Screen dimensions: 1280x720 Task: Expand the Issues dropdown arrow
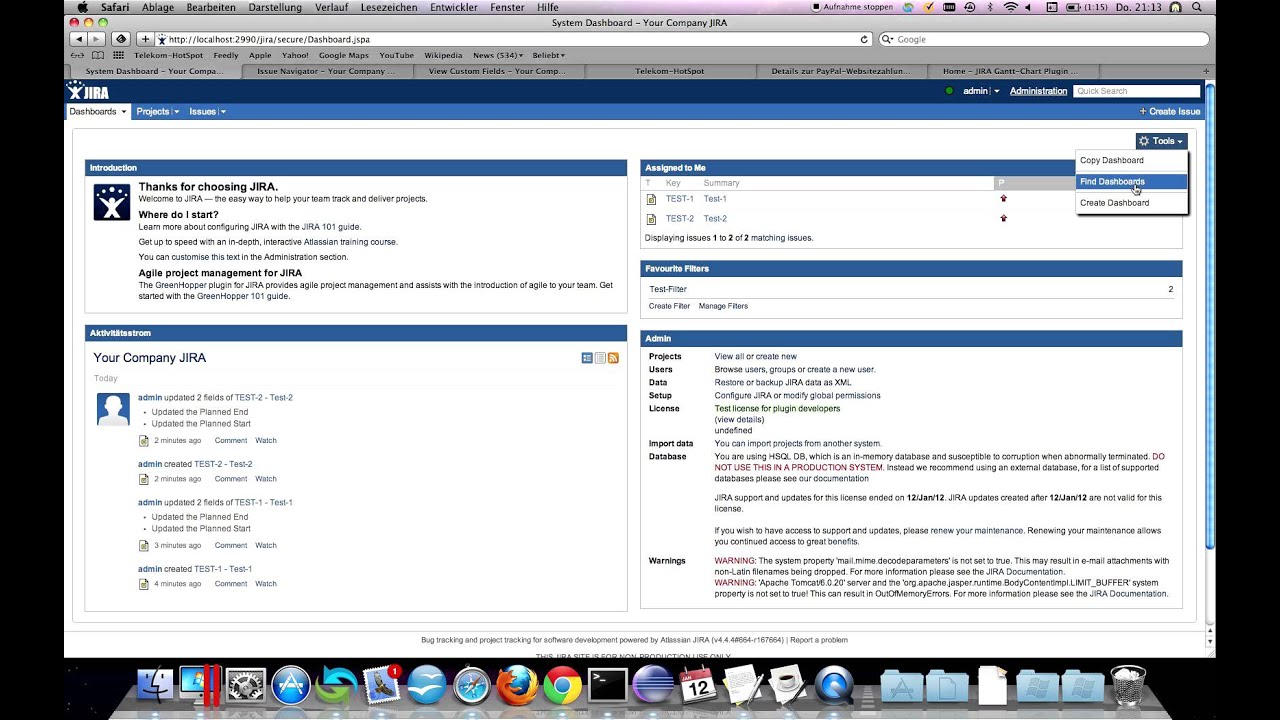[x=223, y=112]
